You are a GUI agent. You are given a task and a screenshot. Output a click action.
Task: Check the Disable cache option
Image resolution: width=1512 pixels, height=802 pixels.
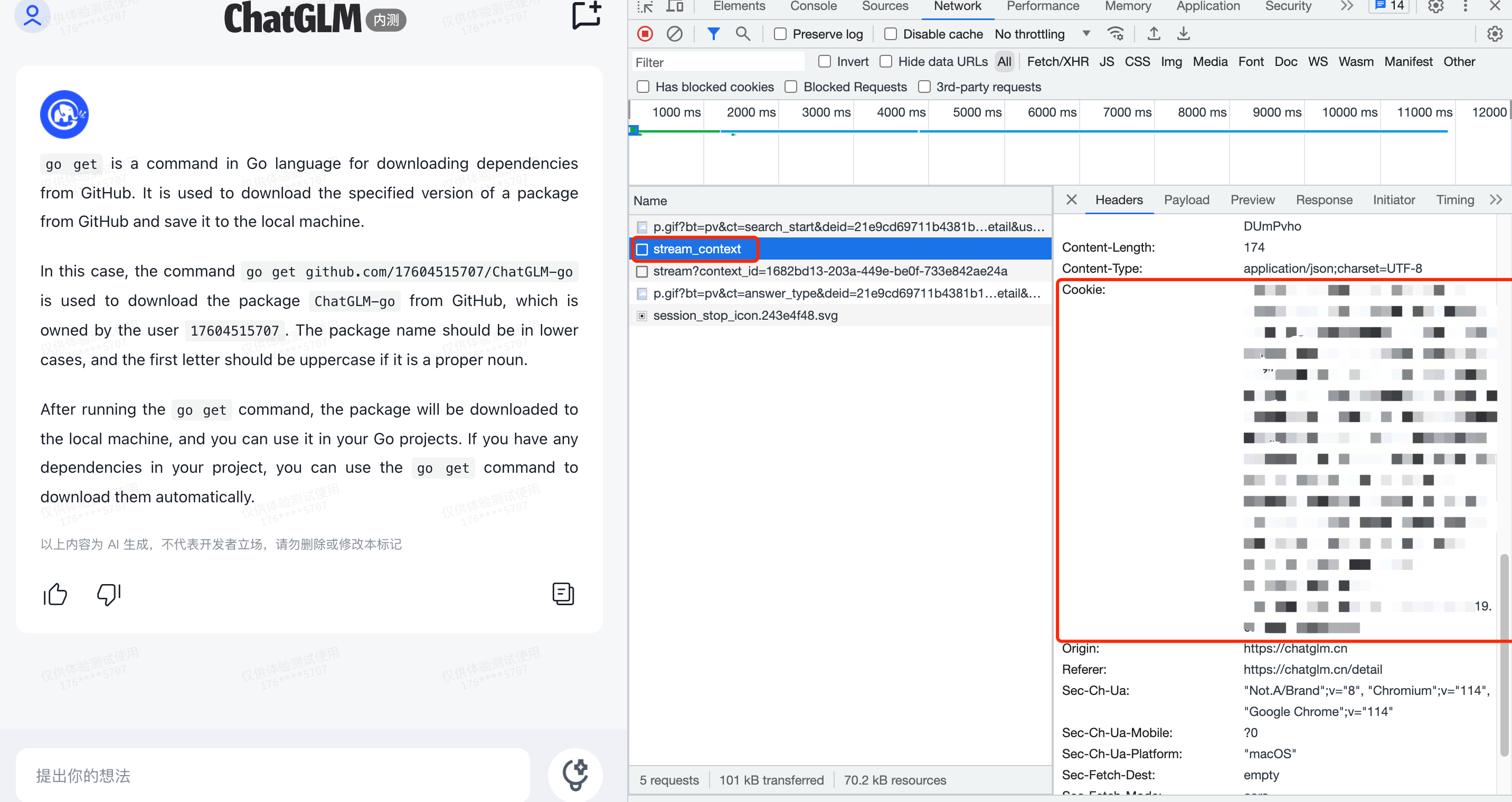[891, 34]
